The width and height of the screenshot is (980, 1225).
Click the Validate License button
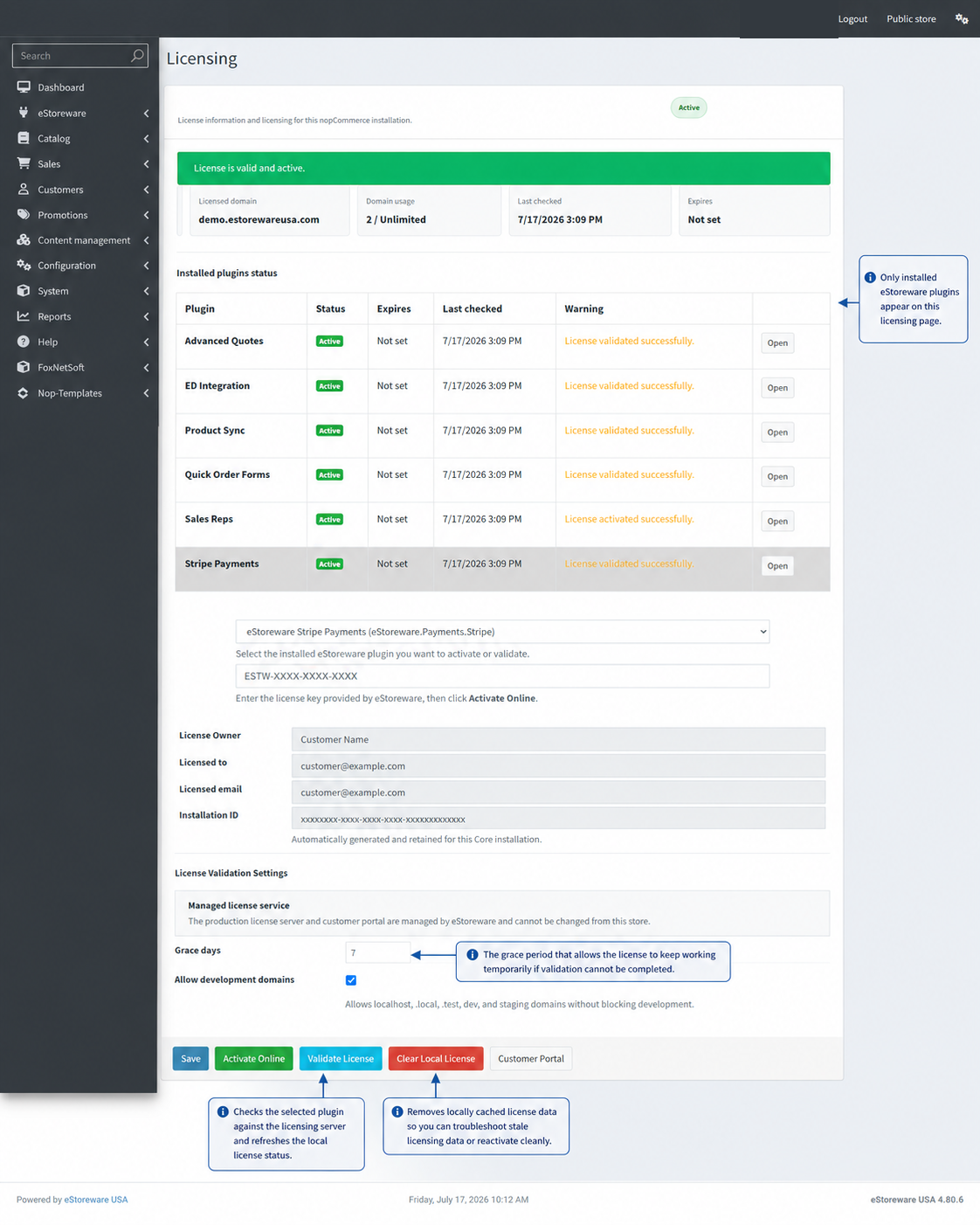341,1058
